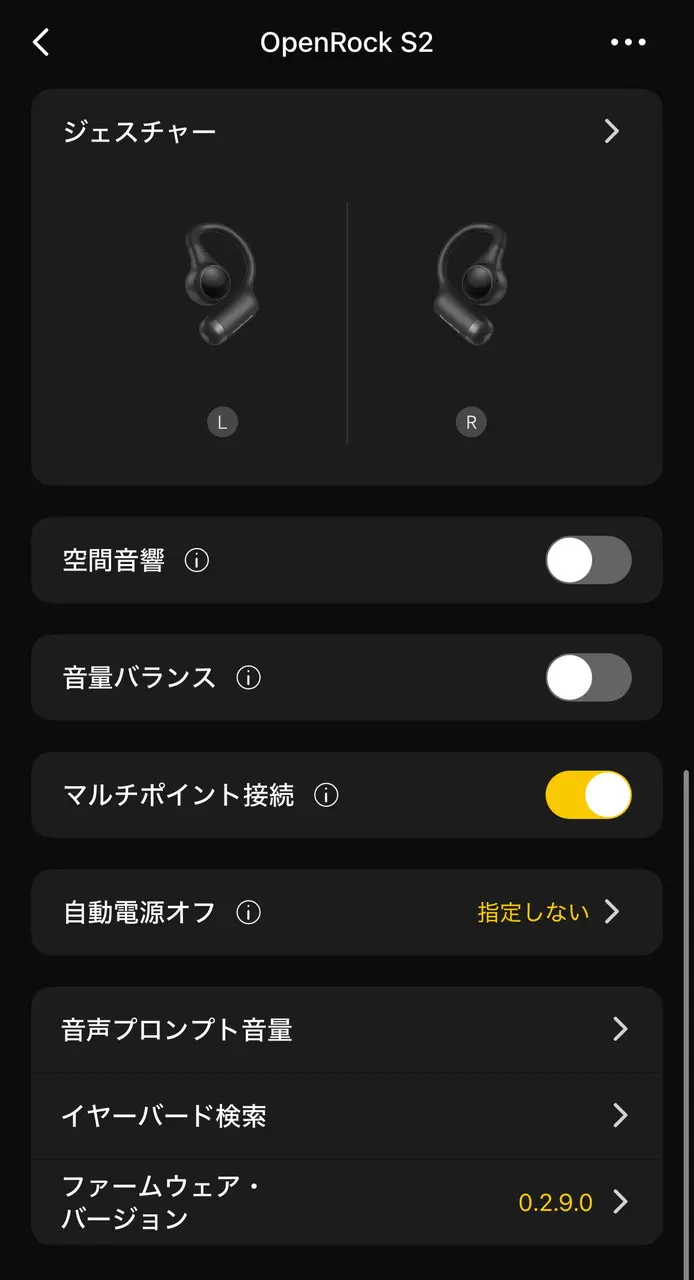Expand 音声プロンプト音量 via its chevron
This screenshot has width=694, height=1280.
pos(620,1030)
